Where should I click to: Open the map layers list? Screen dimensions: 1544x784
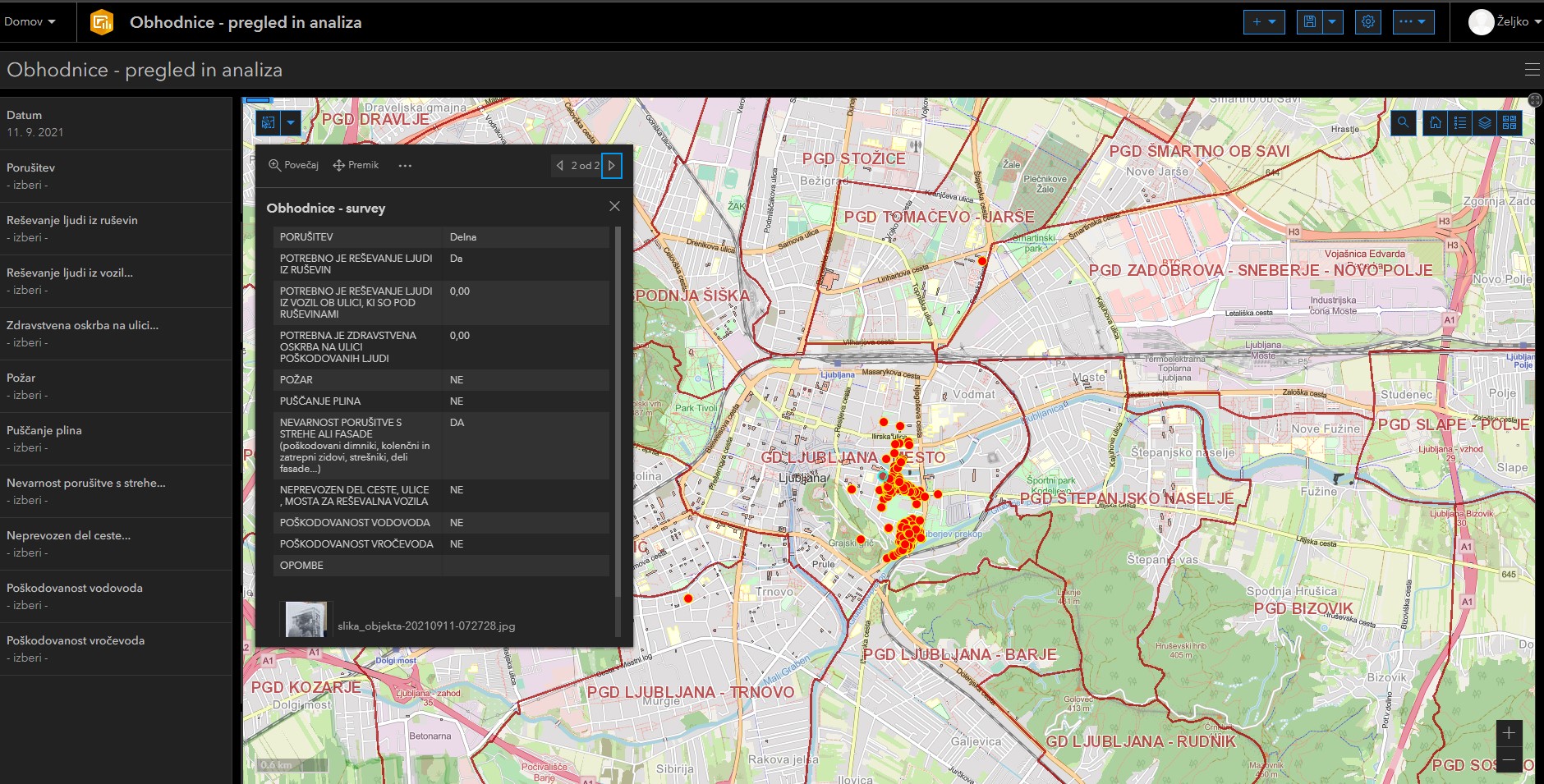pyautogui.click(x=1484, y=123)
